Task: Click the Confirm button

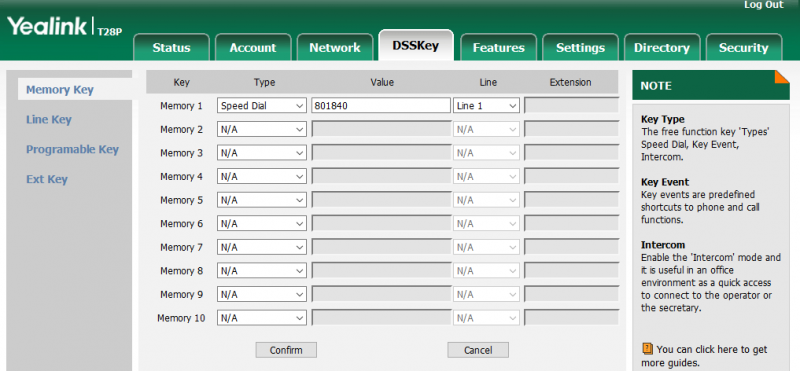Action: [x=286, y=350]
